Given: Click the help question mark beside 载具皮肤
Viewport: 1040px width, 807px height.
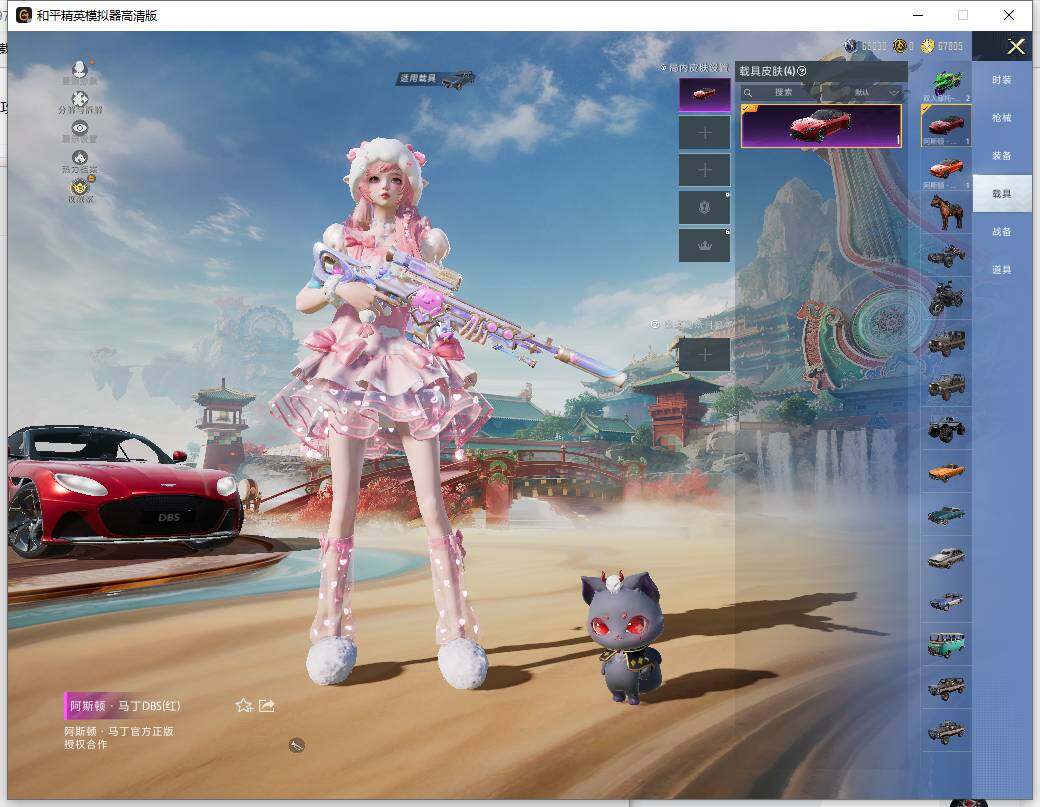Looking at the screenshot, I should pos(802,71).
